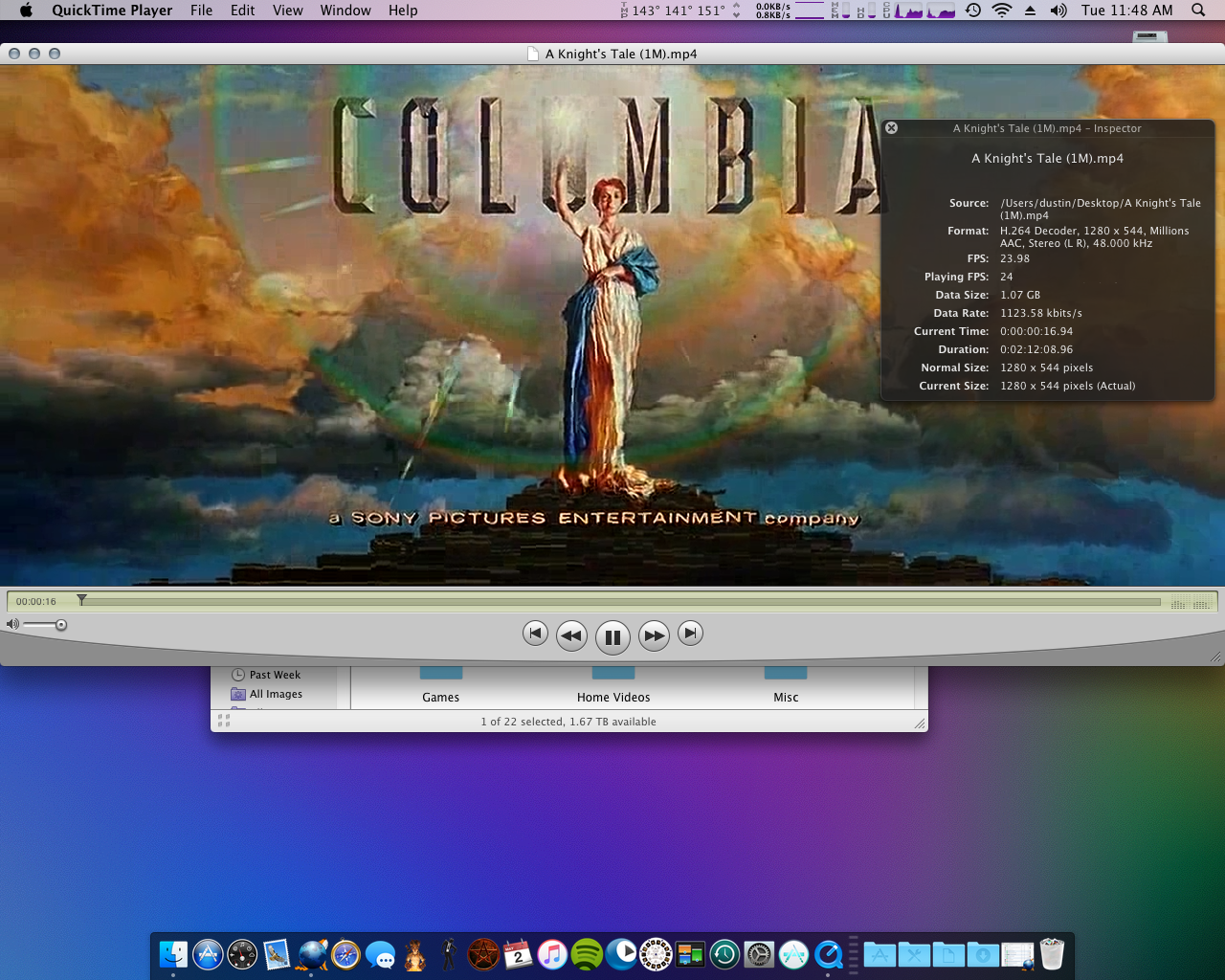This screenshot has height=980, width=1225.
Task: Open the Time Machine menu bar icon
Action: [973, 11]
